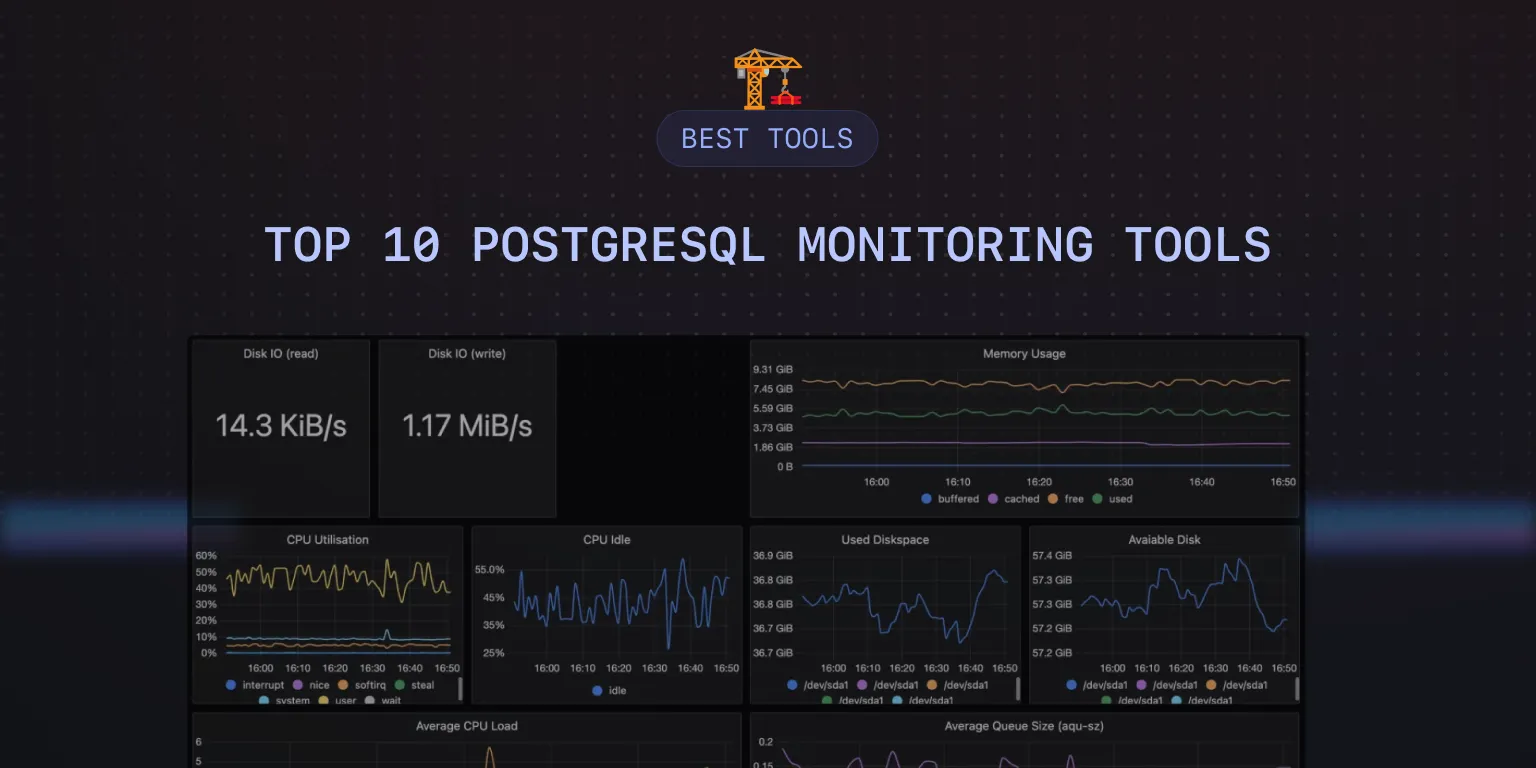Click the BEST TOOLS badge
The height and width of the screenshot is (768, 1536).
tap(767, 138)
